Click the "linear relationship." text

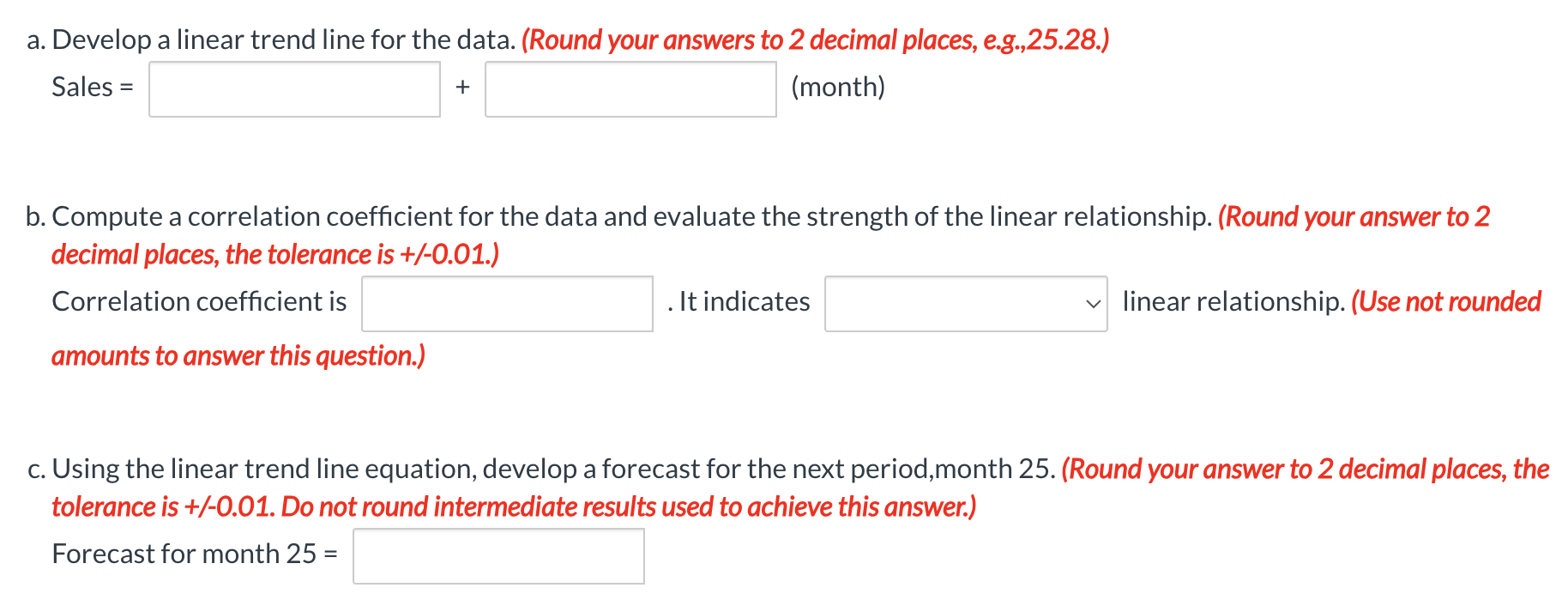1233,301
